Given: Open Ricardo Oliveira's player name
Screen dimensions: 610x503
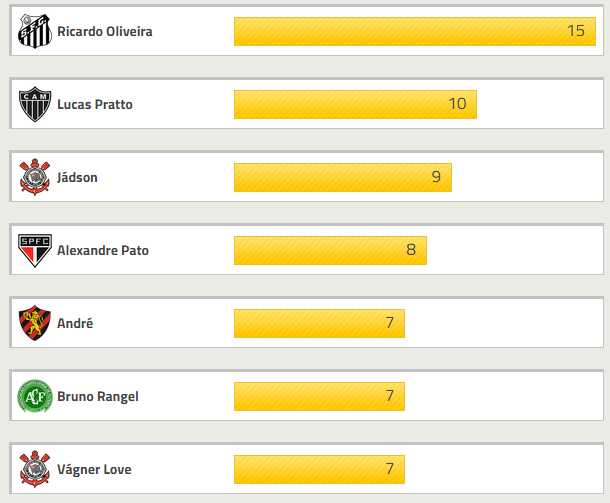Looking at the screenshot, I should [x=105, y=32].
